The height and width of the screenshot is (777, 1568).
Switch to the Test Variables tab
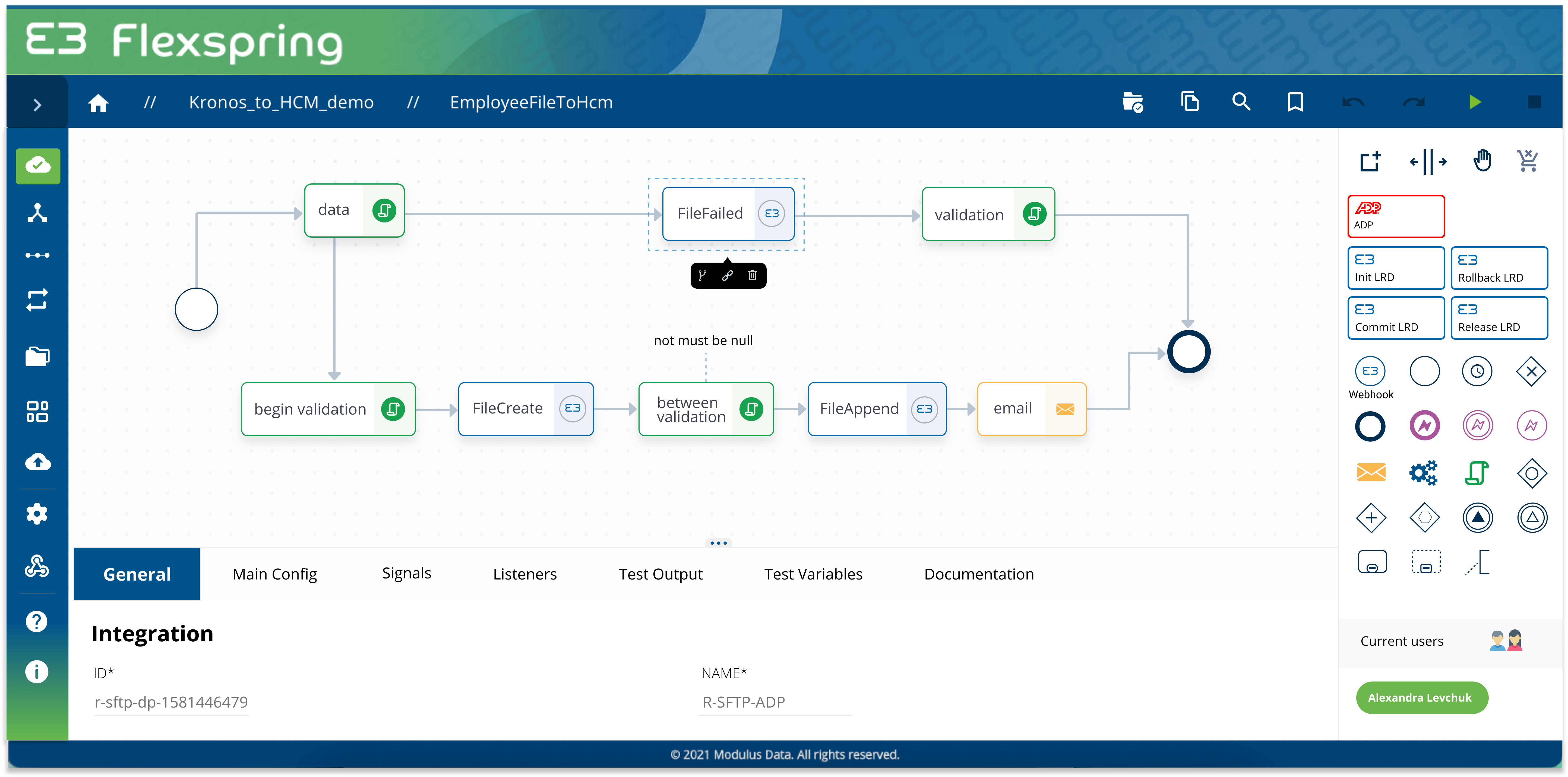pyautogui.click(x=813, y=574)
